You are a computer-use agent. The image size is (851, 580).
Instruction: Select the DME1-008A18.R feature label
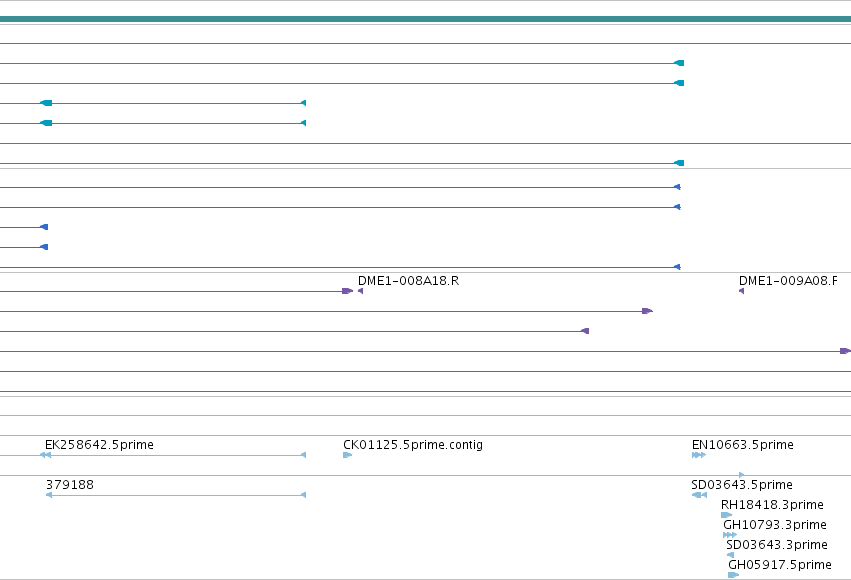[x=408, y=281]
